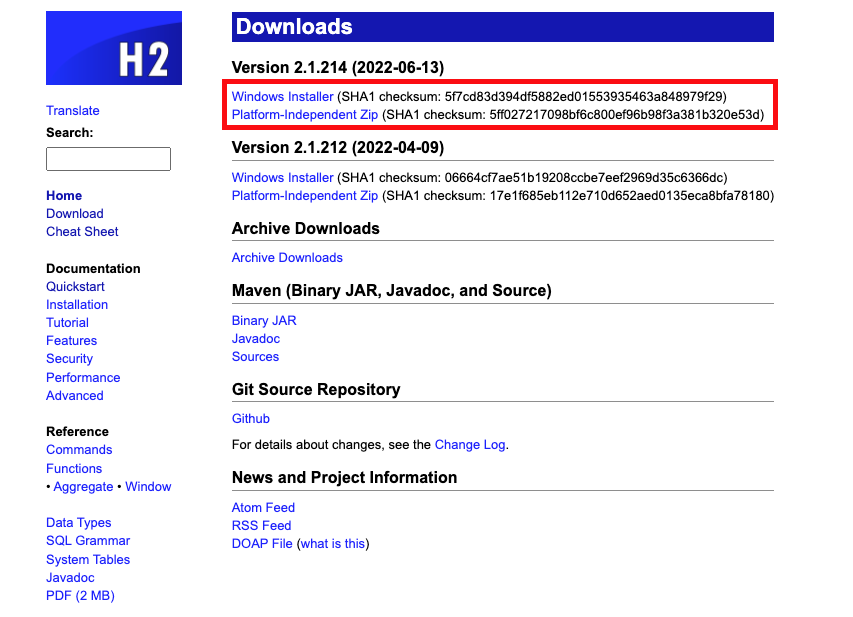Open the Maven Javadoc link

point(256,338)
